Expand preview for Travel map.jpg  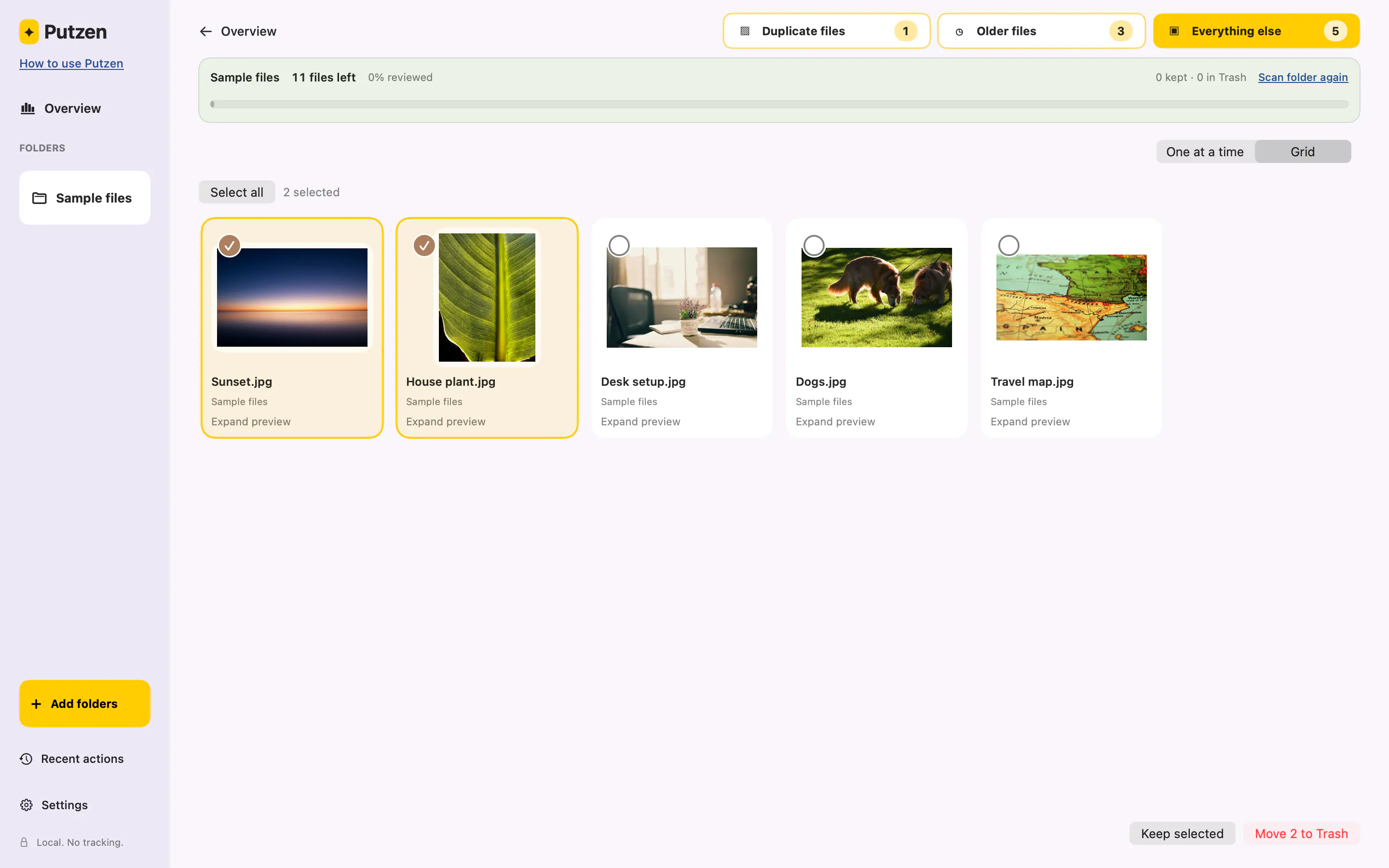(x=1030, y=421)
